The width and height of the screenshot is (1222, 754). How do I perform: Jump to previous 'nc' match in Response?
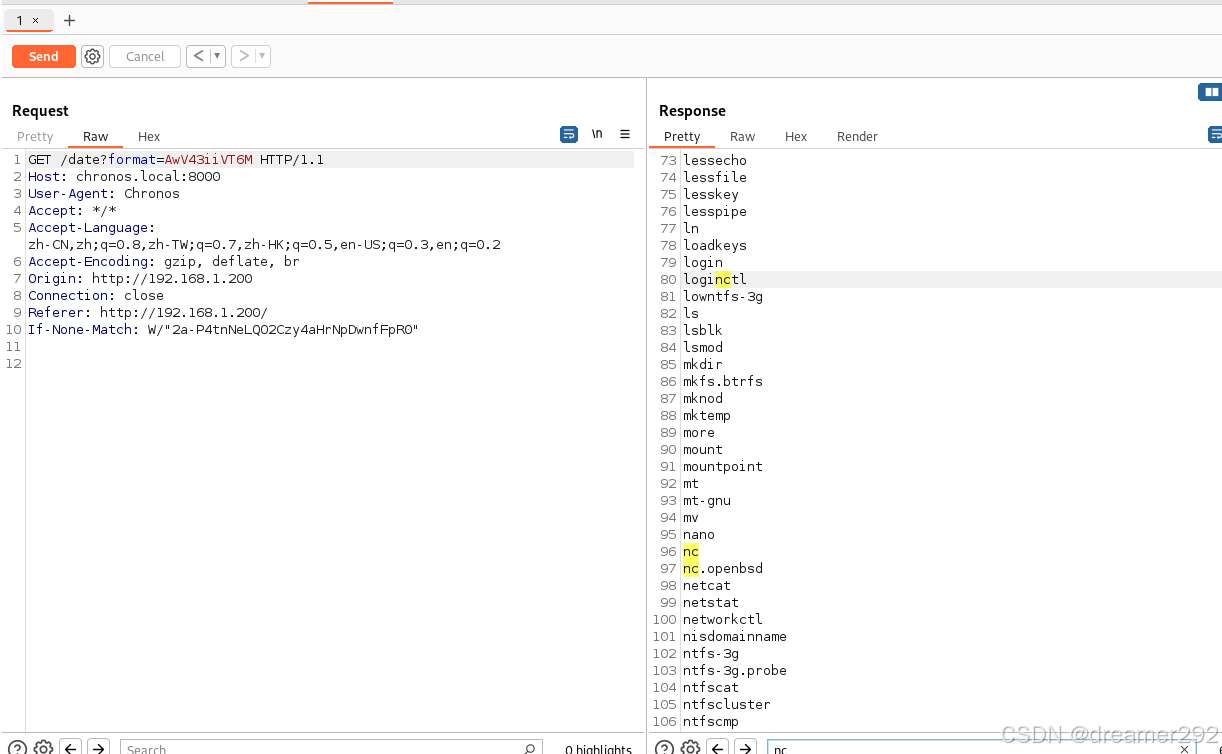point(718,748)
